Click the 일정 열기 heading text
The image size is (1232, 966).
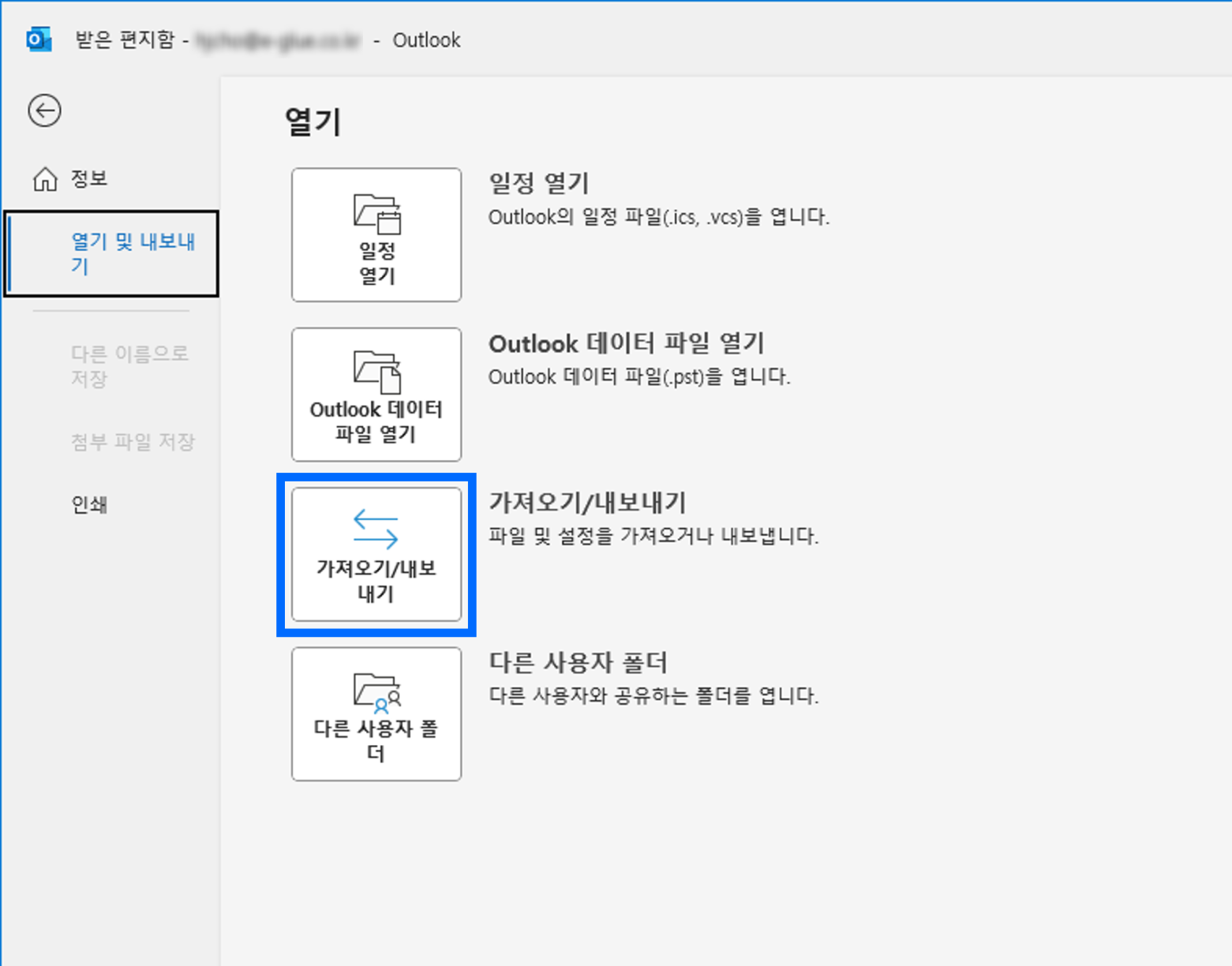(540, 183)
